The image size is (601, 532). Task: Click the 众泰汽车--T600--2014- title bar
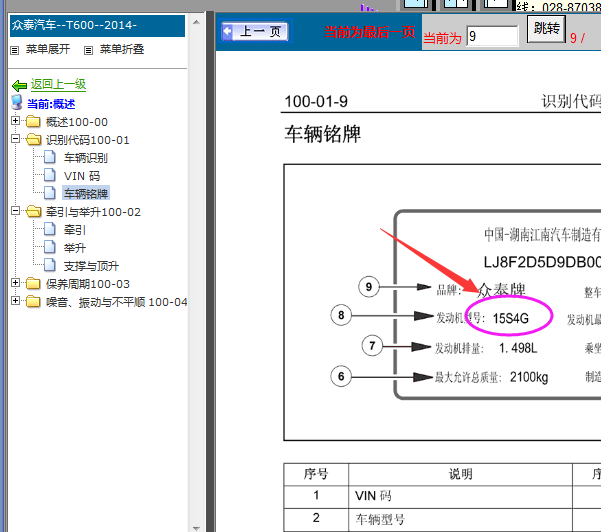97,26
